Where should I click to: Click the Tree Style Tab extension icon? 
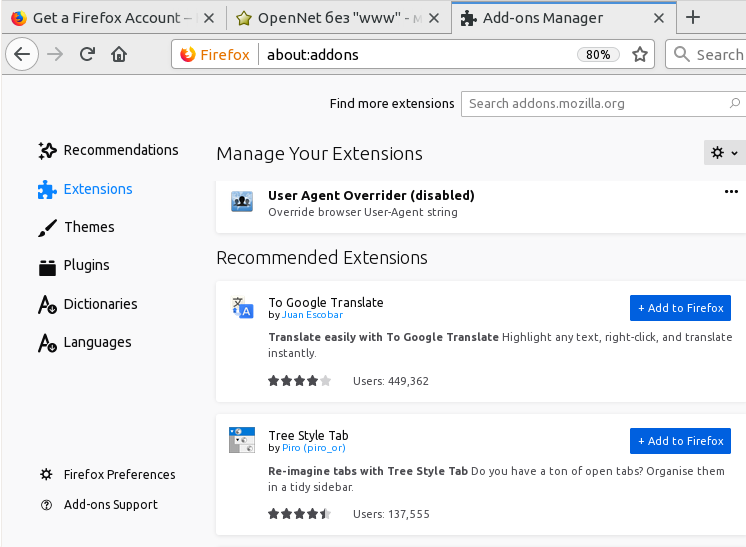coord(242,440)
